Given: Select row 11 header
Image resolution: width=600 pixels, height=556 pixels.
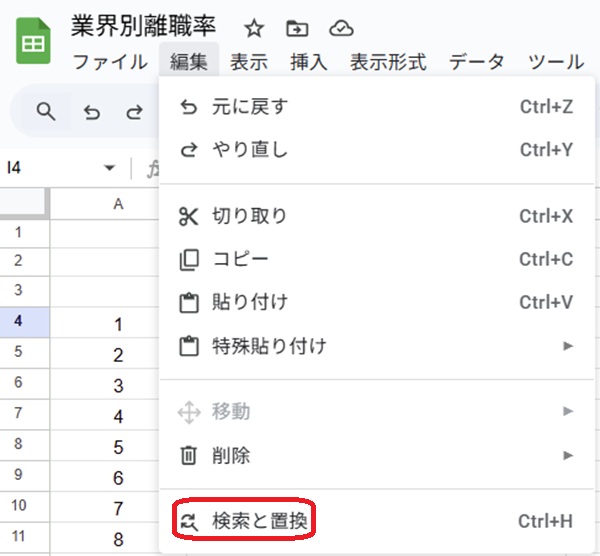Looking at the screenshot, I should tap(24, 538).
